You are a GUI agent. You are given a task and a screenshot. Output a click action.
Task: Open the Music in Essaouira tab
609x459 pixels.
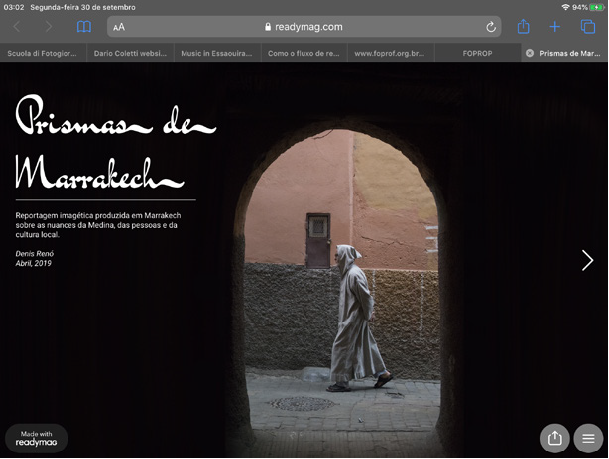tap(216, 53)
